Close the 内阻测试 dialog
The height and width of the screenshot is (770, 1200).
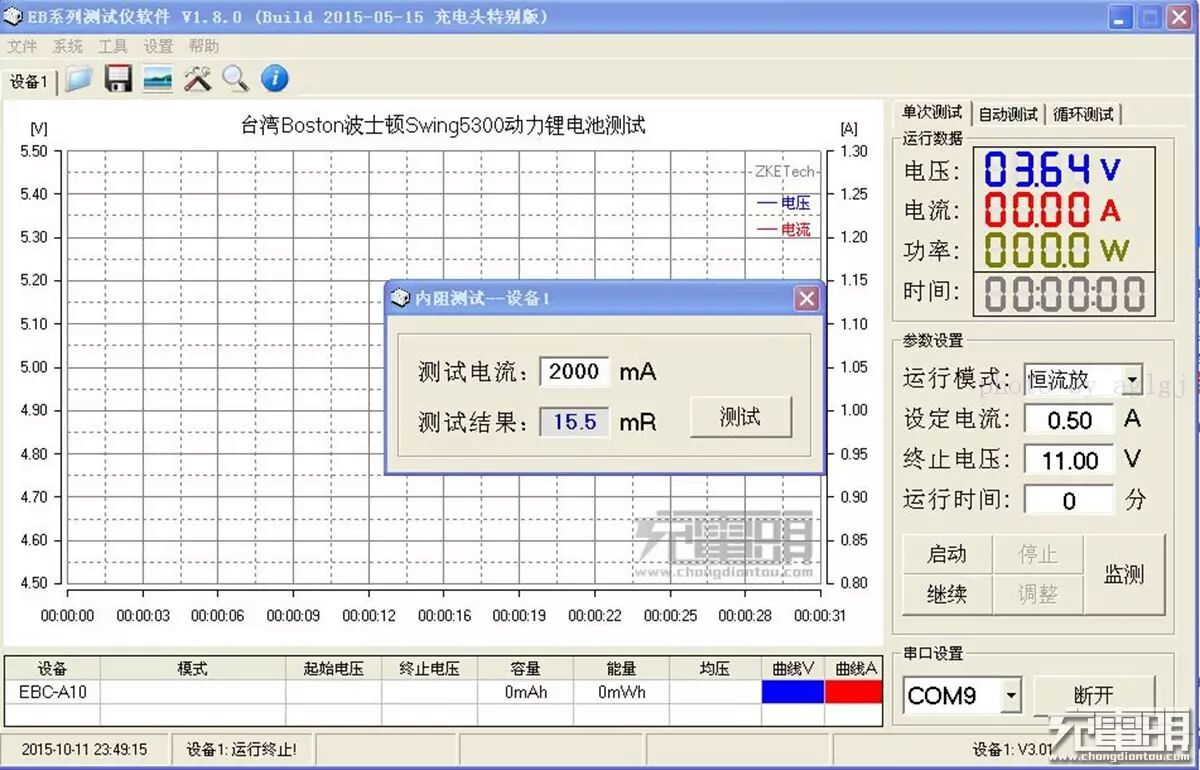point(807,298)
